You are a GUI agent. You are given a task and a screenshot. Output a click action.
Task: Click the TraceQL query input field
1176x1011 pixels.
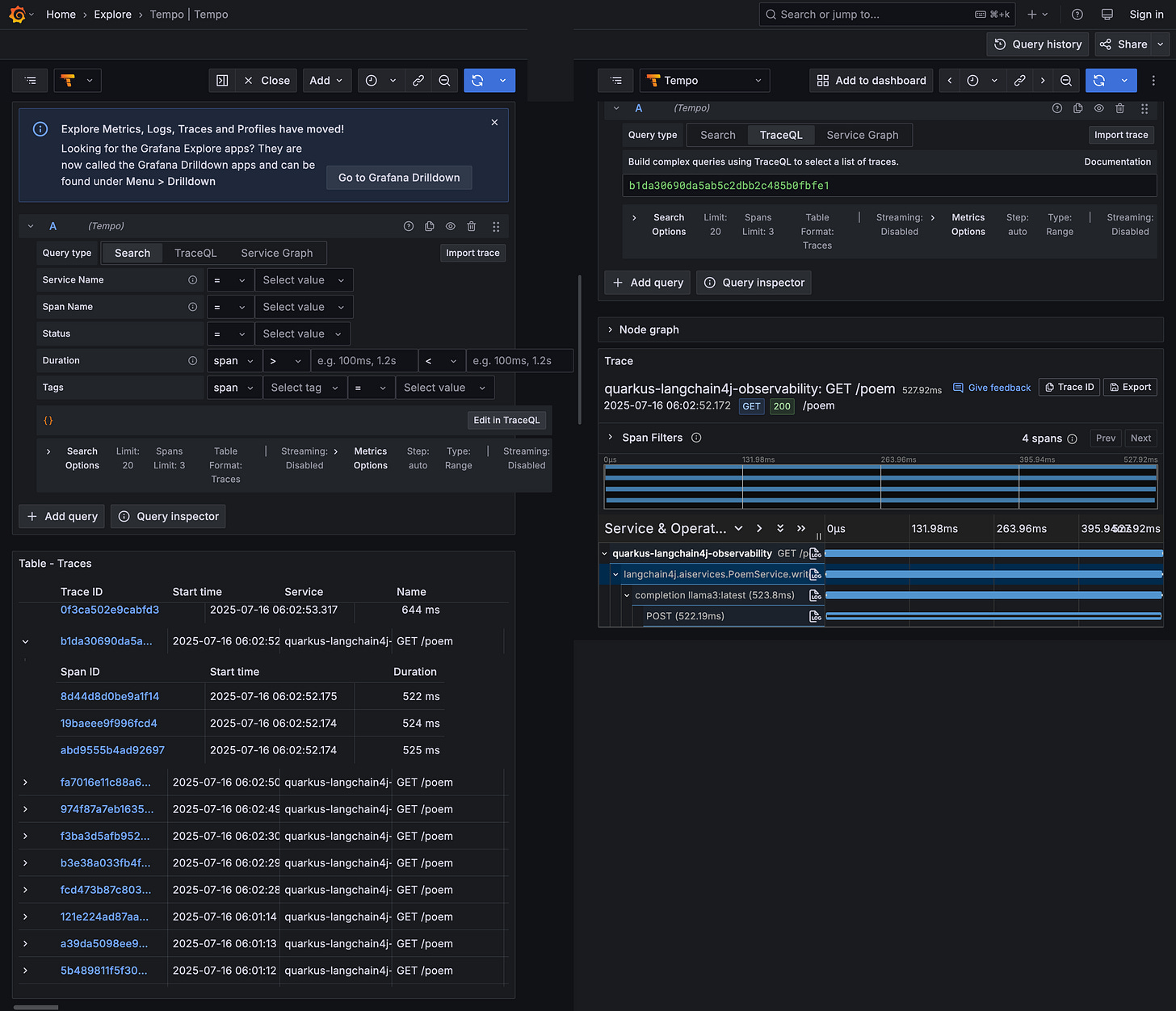[888, 186]
